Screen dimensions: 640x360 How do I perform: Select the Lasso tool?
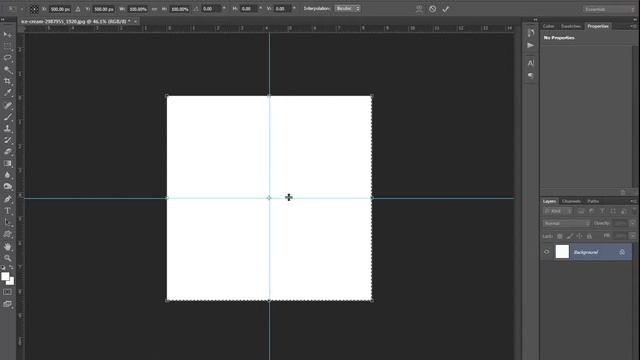(x=7, y=58)
